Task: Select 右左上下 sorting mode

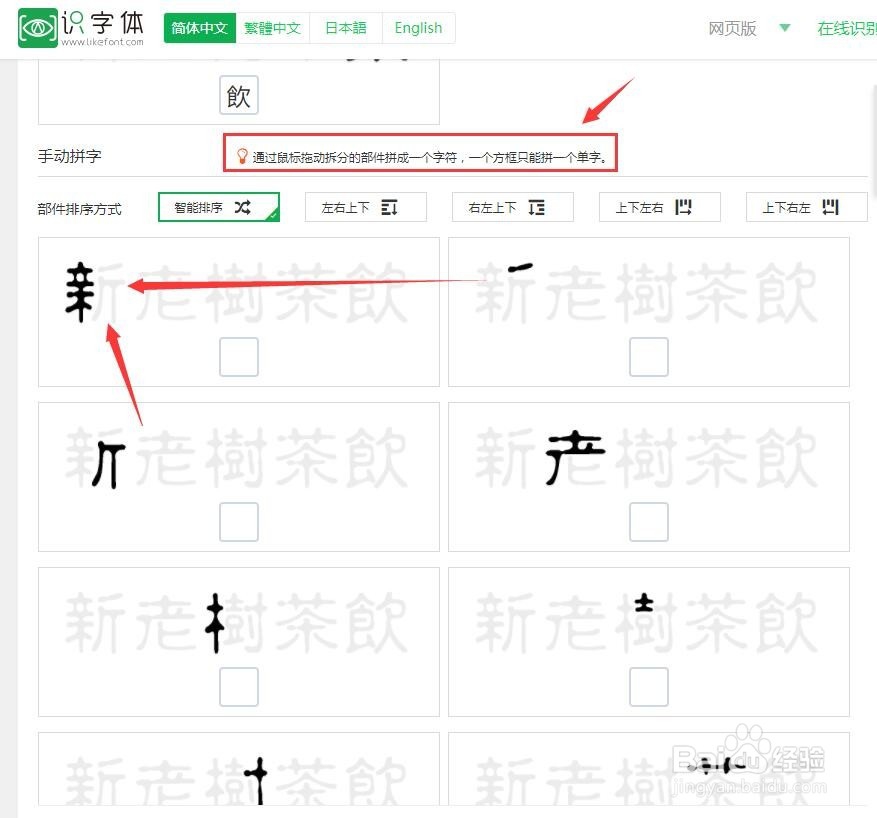Action: click(x=513, y=207)
